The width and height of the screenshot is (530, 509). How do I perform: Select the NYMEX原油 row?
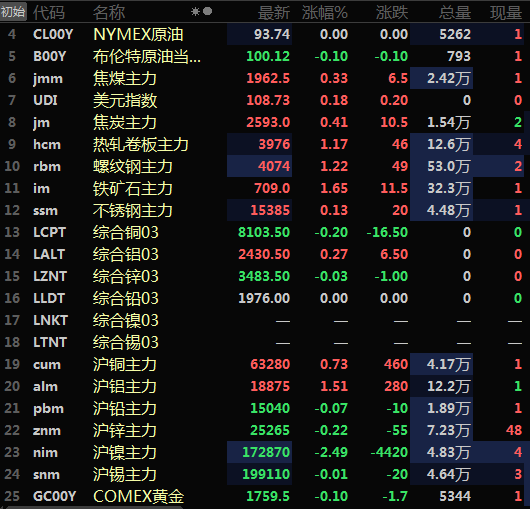pyautogui.click(x=265, y=34)
